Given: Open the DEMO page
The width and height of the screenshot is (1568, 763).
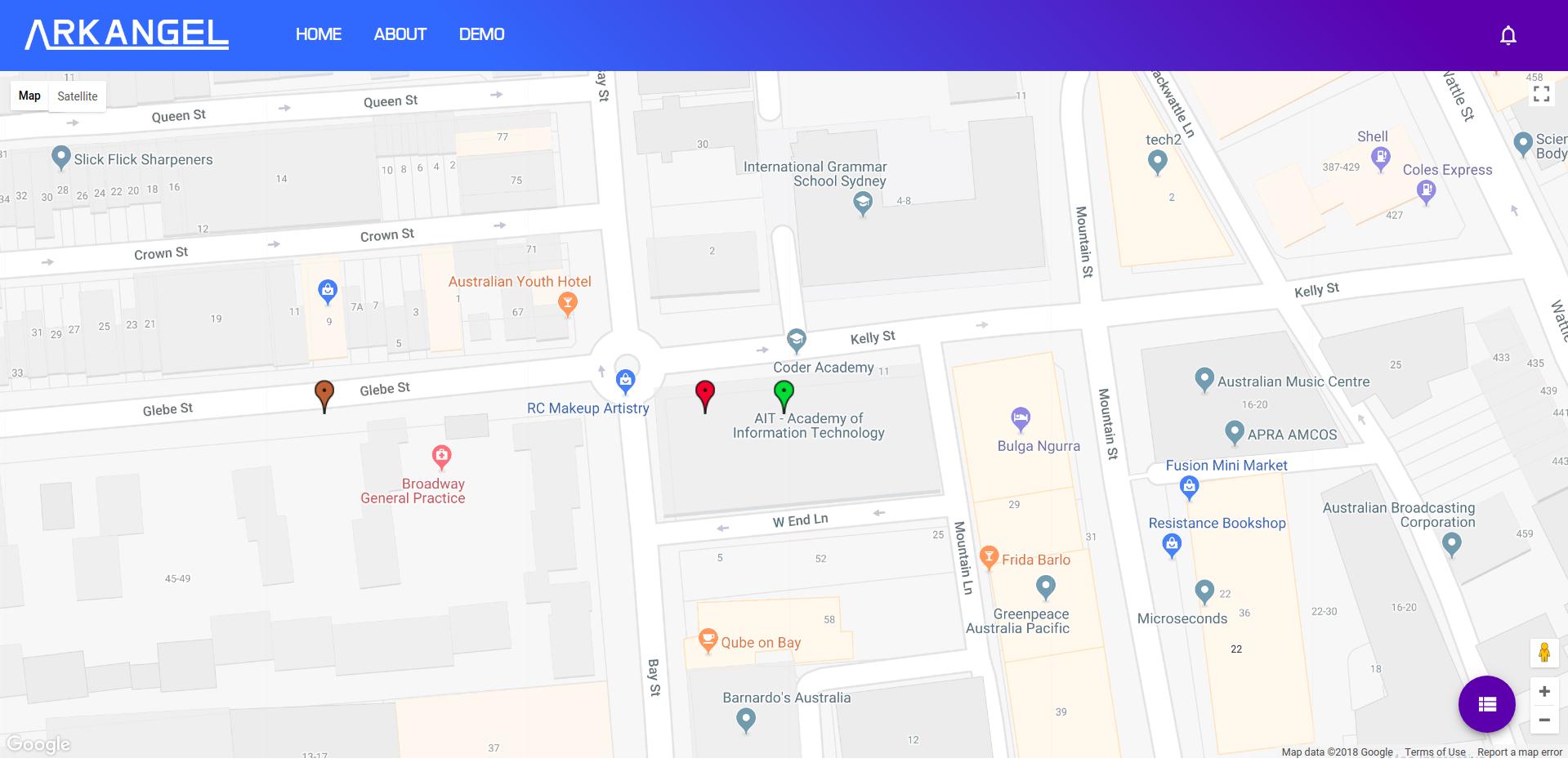Looking at the screenshot, I should click(482, 34).
